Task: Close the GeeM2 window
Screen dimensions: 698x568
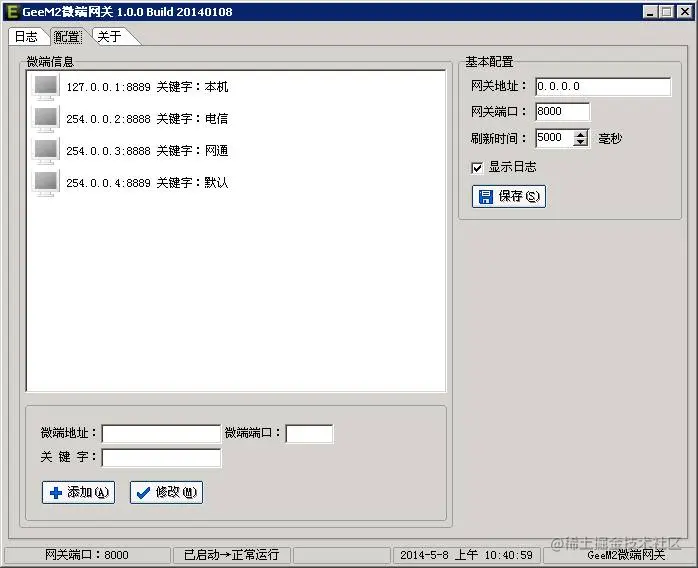Action: (685, 12)
